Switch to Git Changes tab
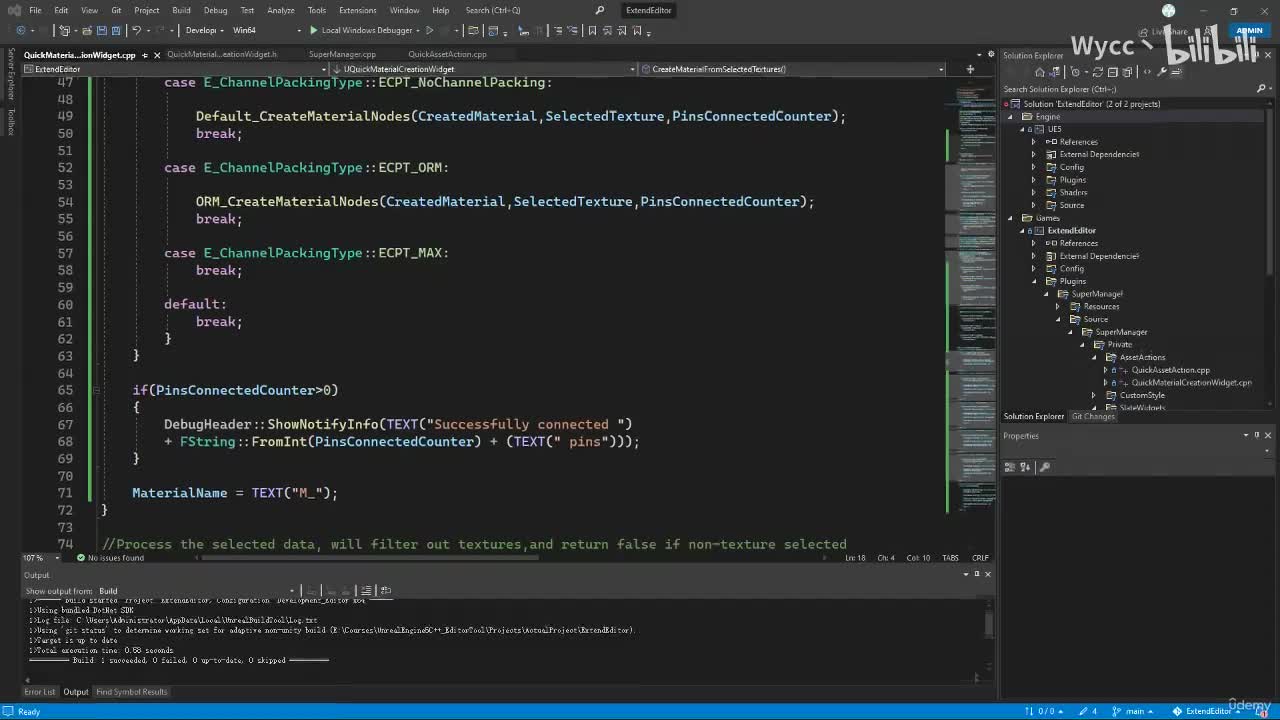Viewport: 1280px width, 720px height. click(x=1093, y=416)
